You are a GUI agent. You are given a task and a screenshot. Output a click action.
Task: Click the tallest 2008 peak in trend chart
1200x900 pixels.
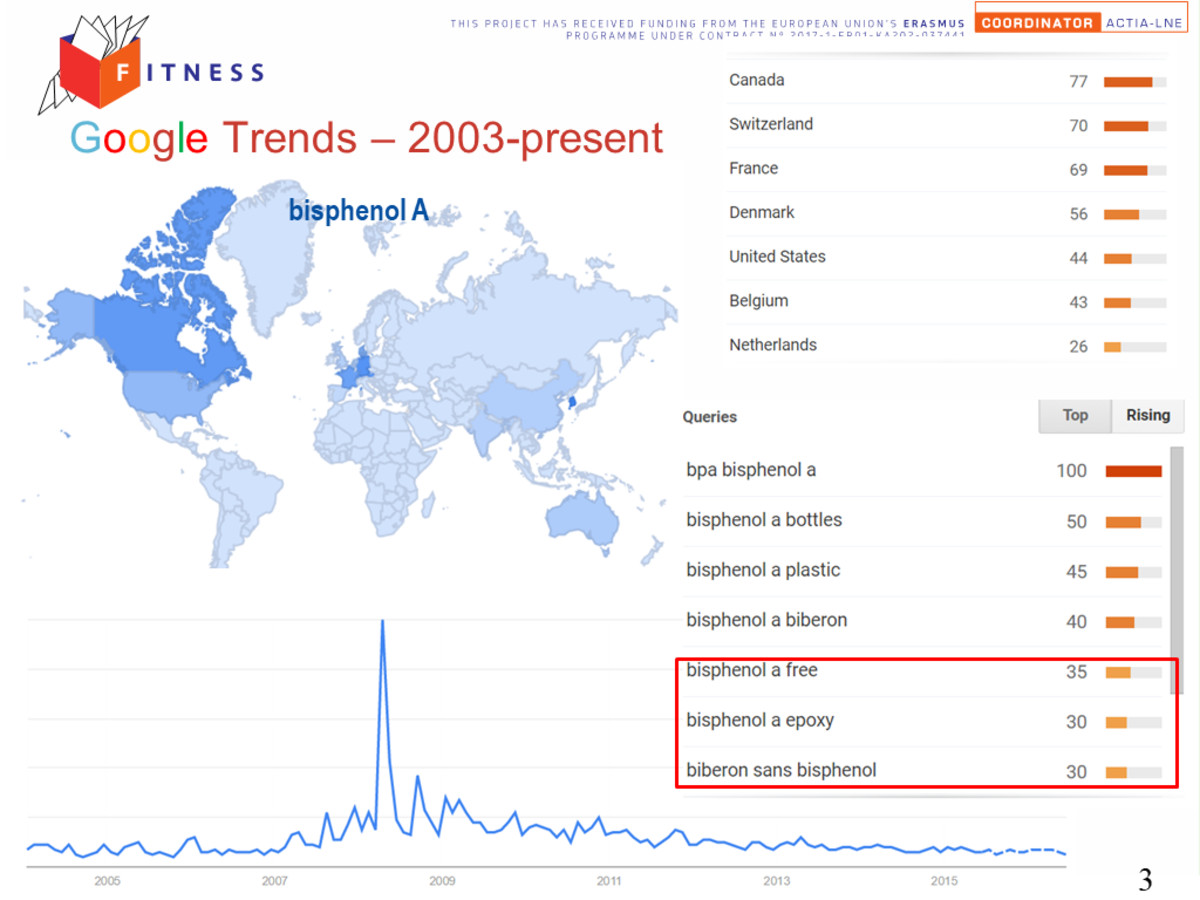[x=382, y=622]
